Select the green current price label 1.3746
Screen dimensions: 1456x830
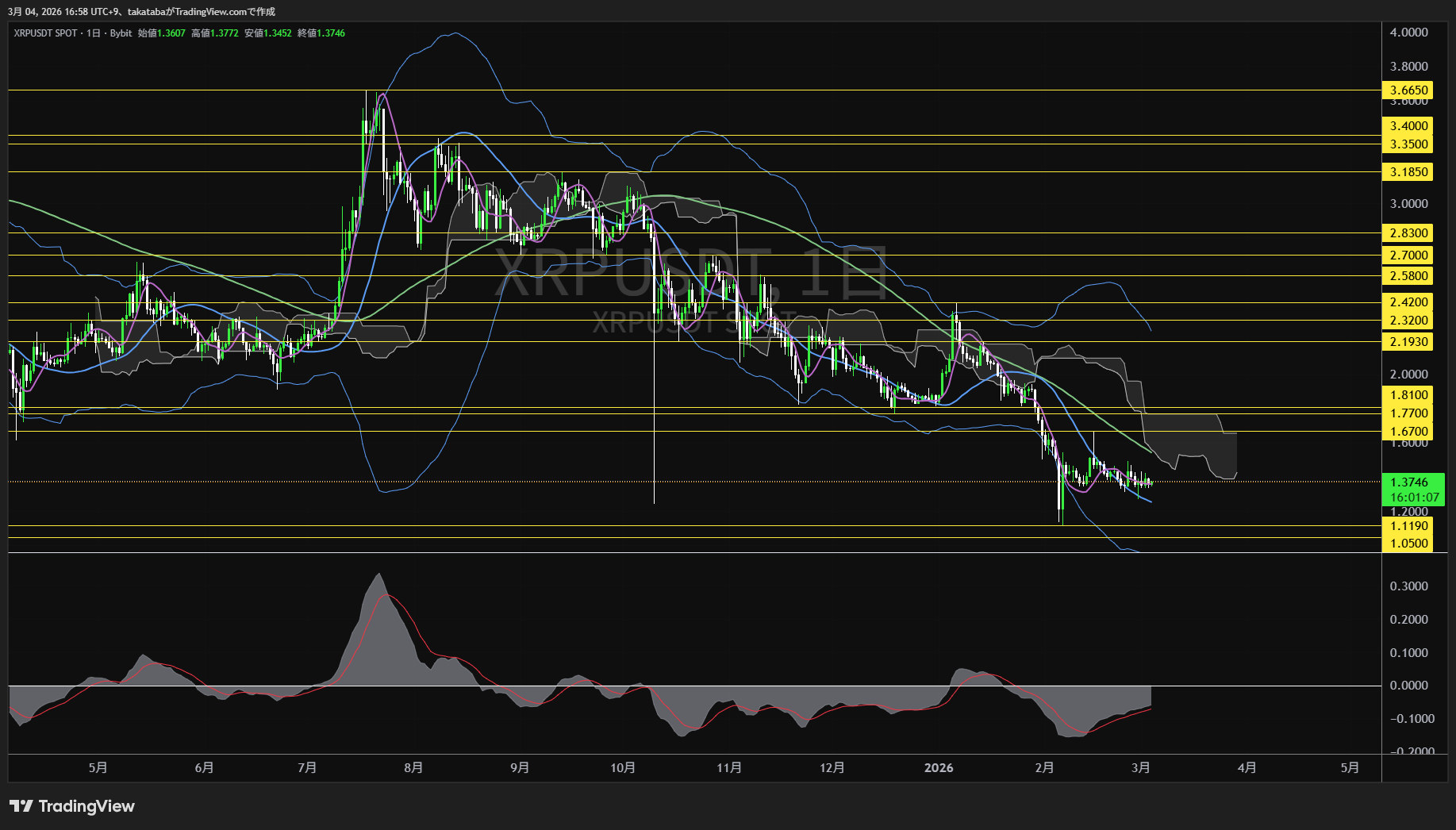pos(1409,482)
